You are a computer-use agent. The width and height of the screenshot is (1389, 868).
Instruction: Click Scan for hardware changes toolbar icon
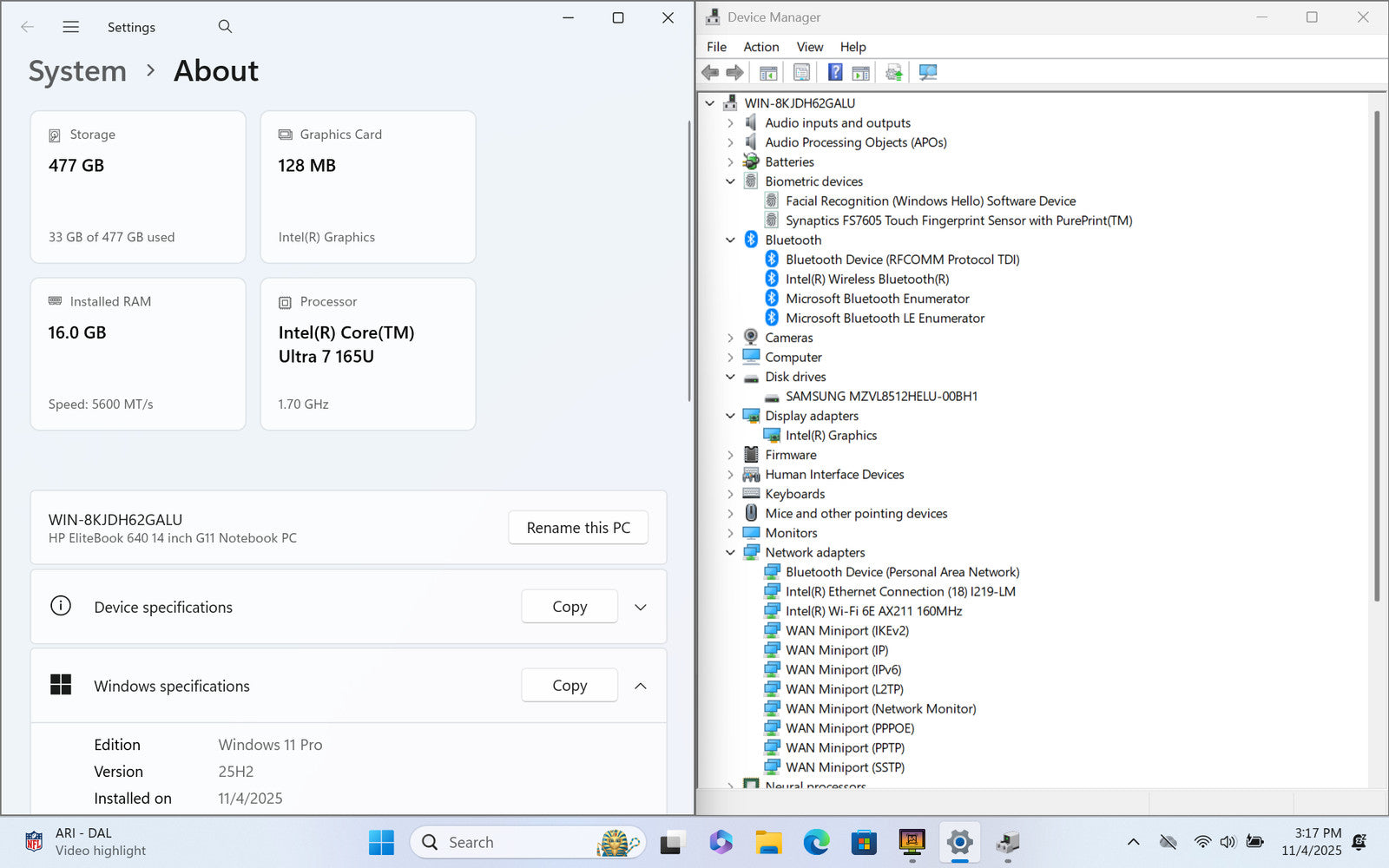tap(928, 73)
